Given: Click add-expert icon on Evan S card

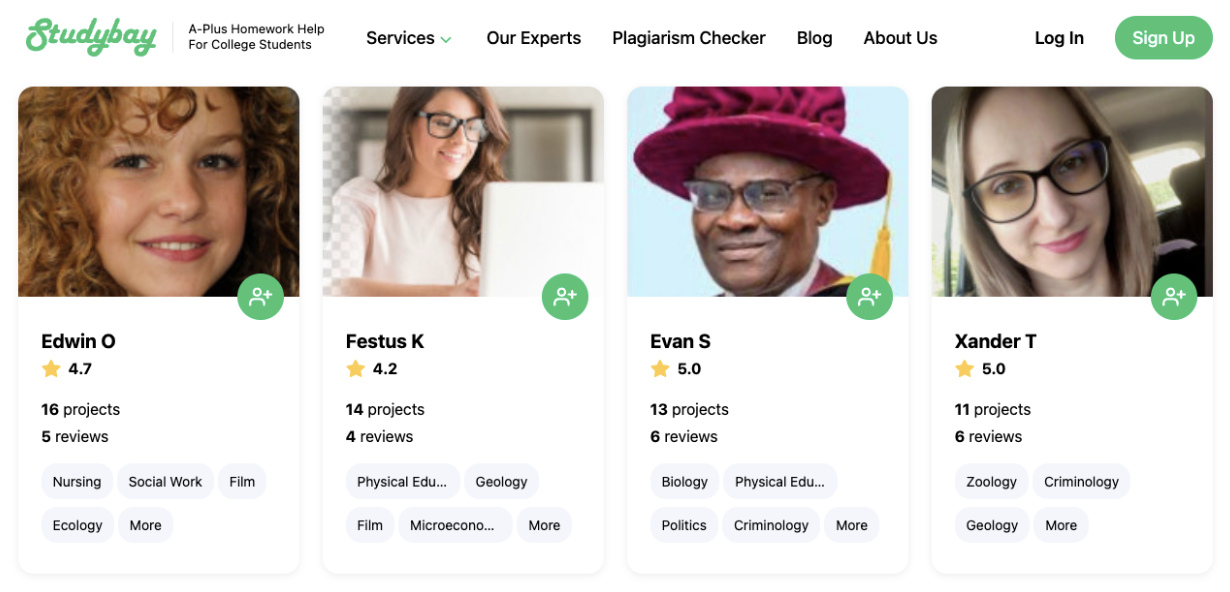Looking at the screenshot, I should click(869, 296).
